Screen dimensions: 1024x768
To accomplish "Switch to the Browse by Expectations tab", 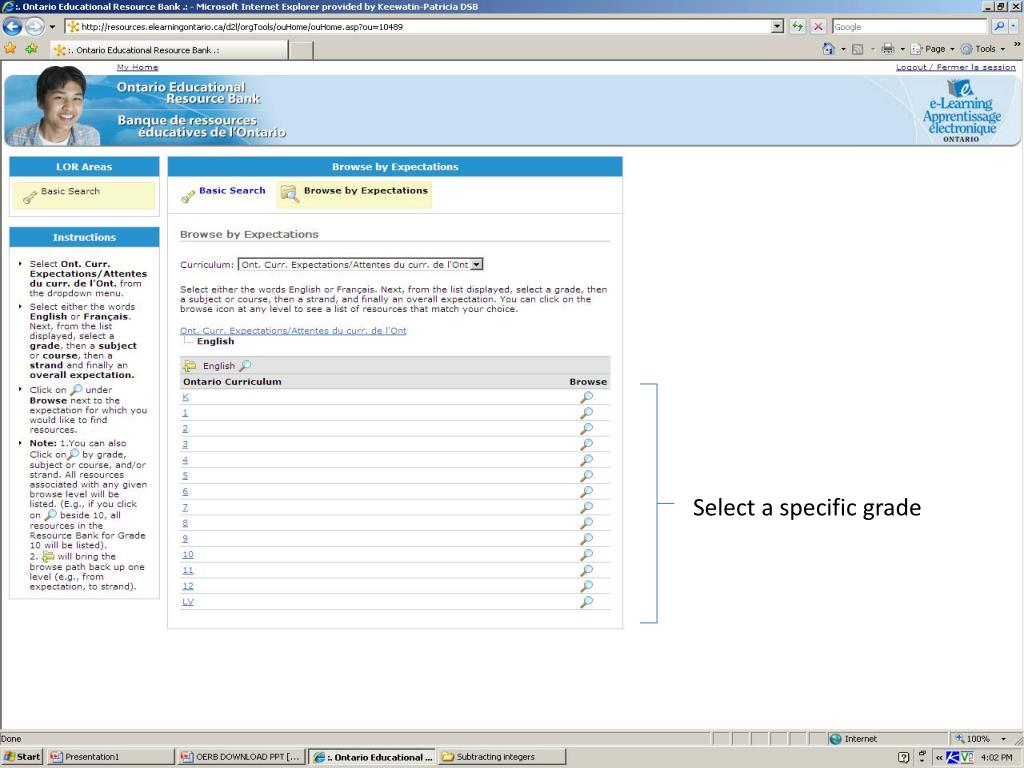I will click(x=354, y=194).
